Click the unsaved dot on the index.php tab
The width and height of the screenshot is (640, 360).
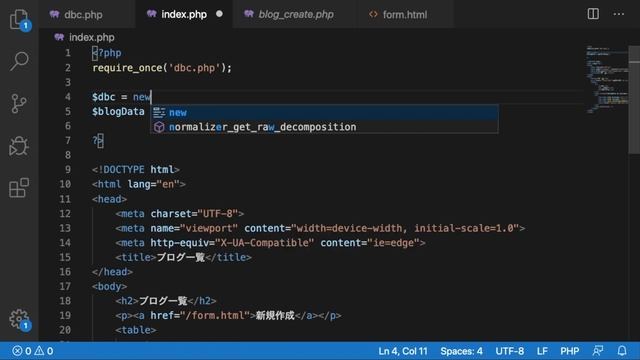[x=219, y=14]
